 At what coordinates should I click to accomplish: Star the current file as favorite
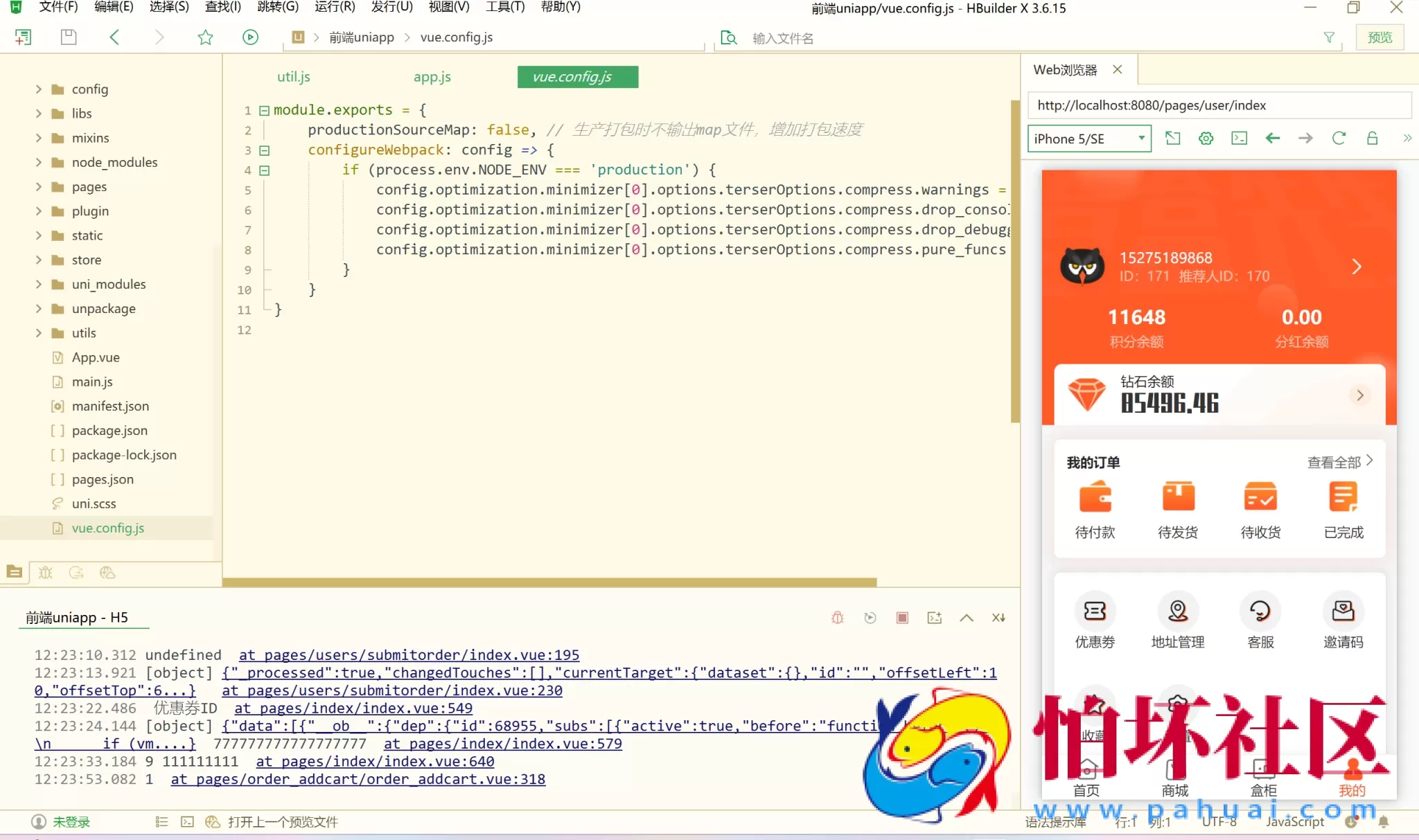tap(205, 37)
